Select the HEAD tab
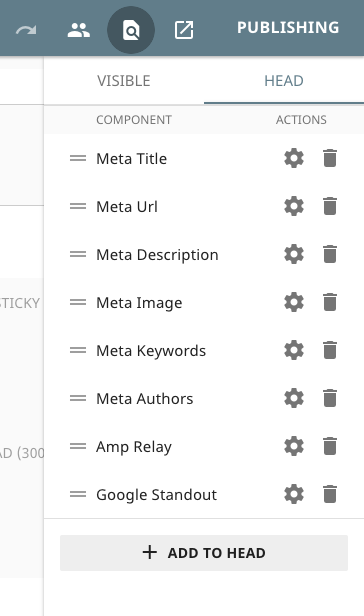 coord(284,81)
